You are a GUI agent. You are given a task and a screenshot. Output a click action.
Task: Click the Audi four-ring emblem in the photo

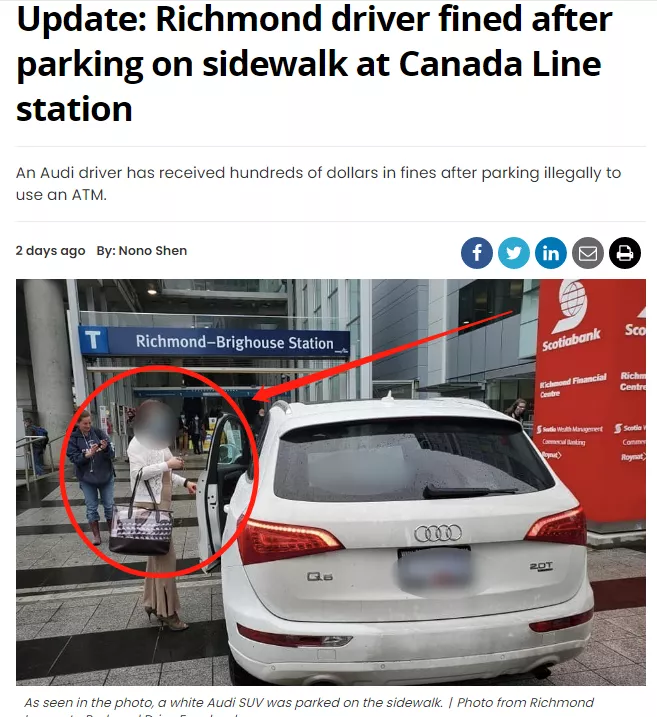(438, 533)
